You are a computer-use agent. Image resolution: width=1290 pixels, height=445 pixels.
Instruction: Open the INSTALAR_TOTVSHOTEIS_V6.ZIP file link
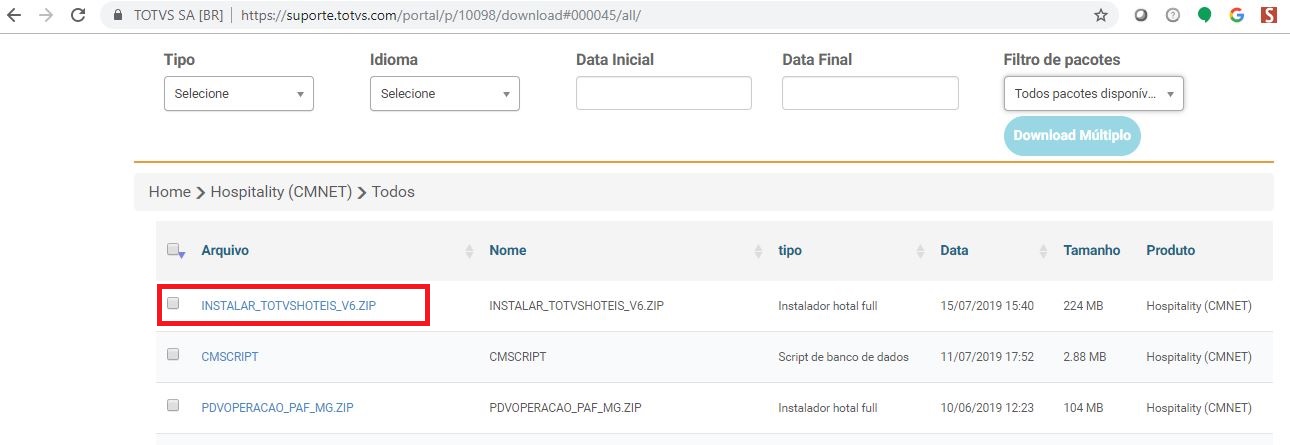[x=289, y=305]
